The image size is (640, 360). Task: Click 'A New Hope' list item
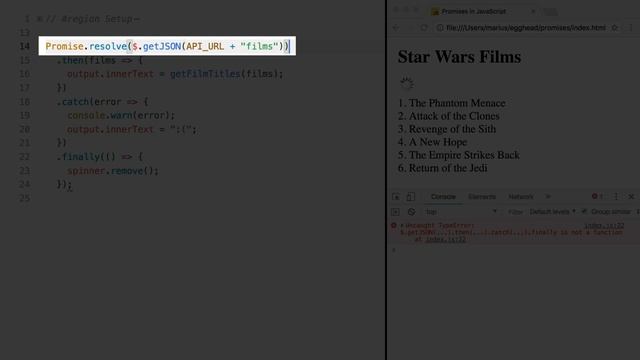(x=438, y=142)
